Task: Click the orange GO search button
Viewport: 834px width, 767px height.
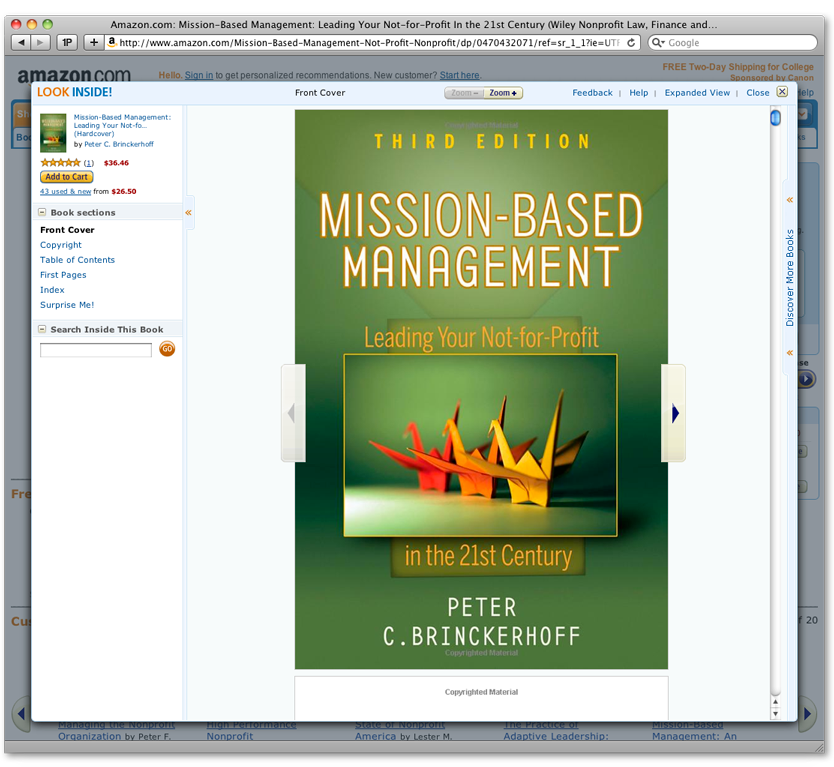Action: tap(167, 349)
